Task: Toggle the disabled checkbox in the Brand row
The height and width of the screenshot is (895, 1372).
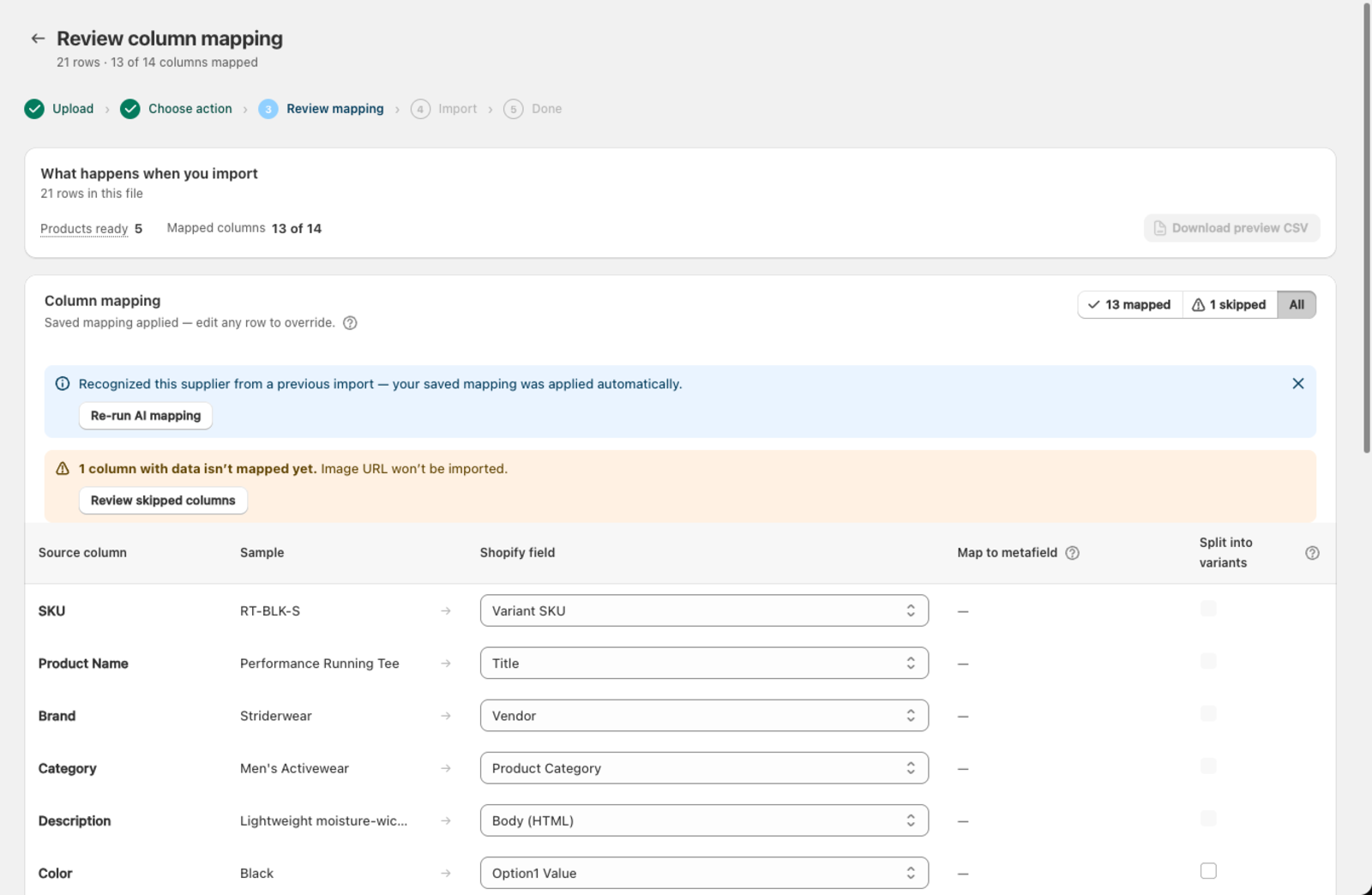Action: pyautogui.click(x=1208, y=713)
